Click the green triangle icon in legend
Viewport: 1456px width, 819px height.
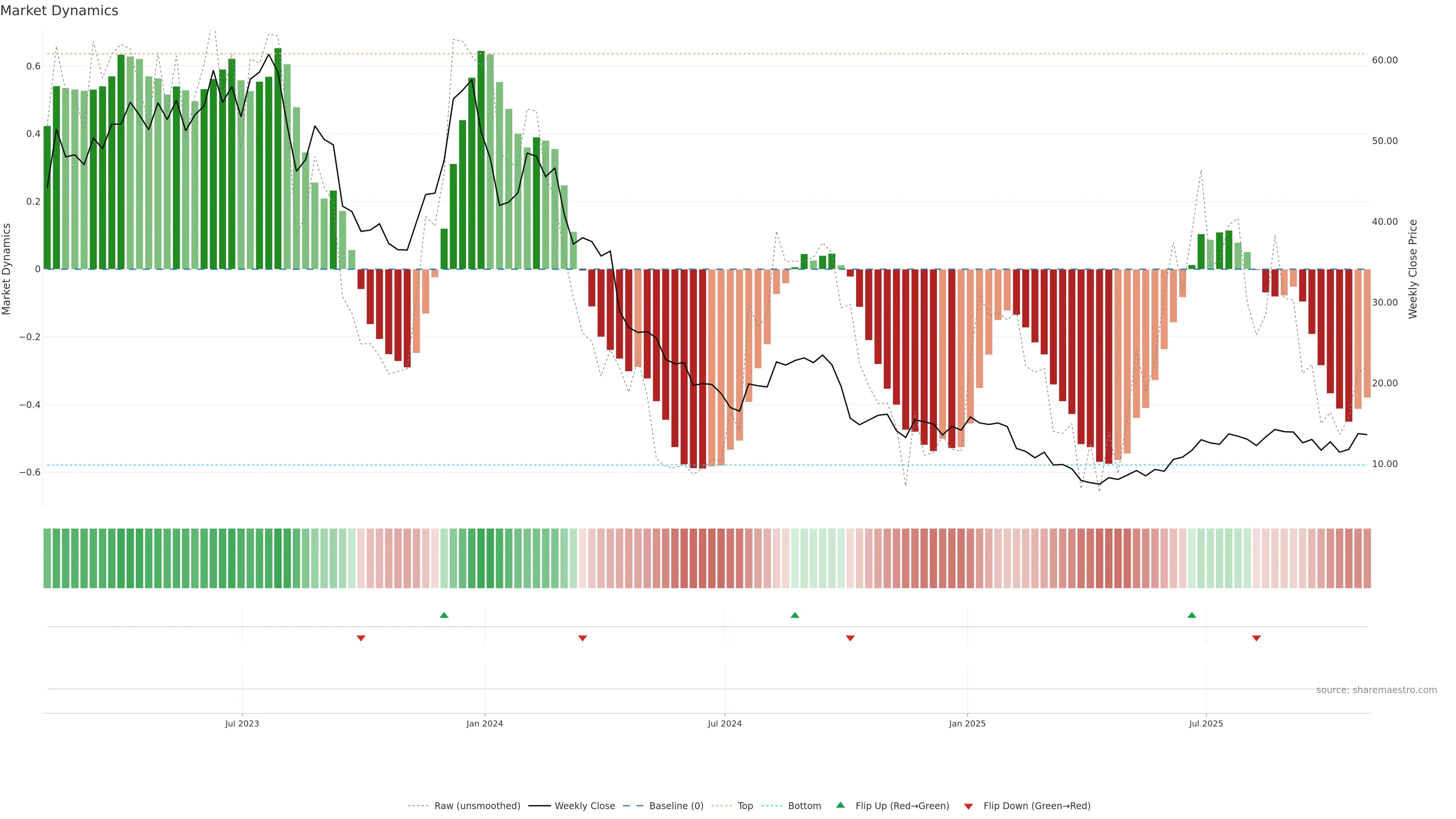841,805
